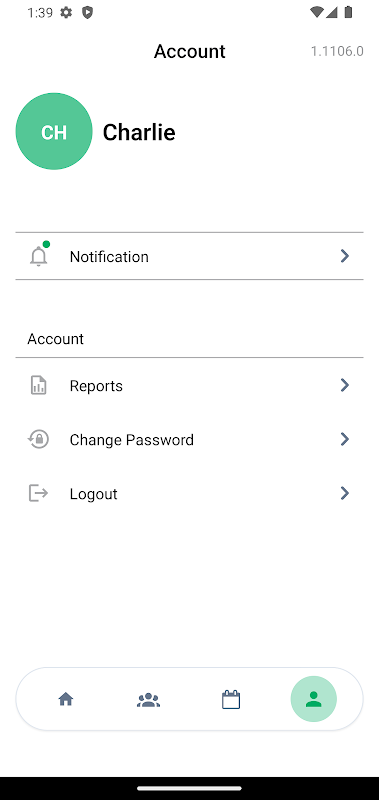Image resolution: width=379 pixels, height=800 pixels.
Task: Select the highlighted profile tab icon
Action: click(314, 699)
